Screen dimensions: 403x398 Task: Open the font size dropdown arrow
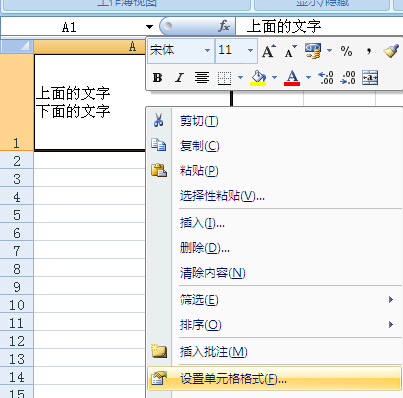pyautogui.click(x=250, y=51)
